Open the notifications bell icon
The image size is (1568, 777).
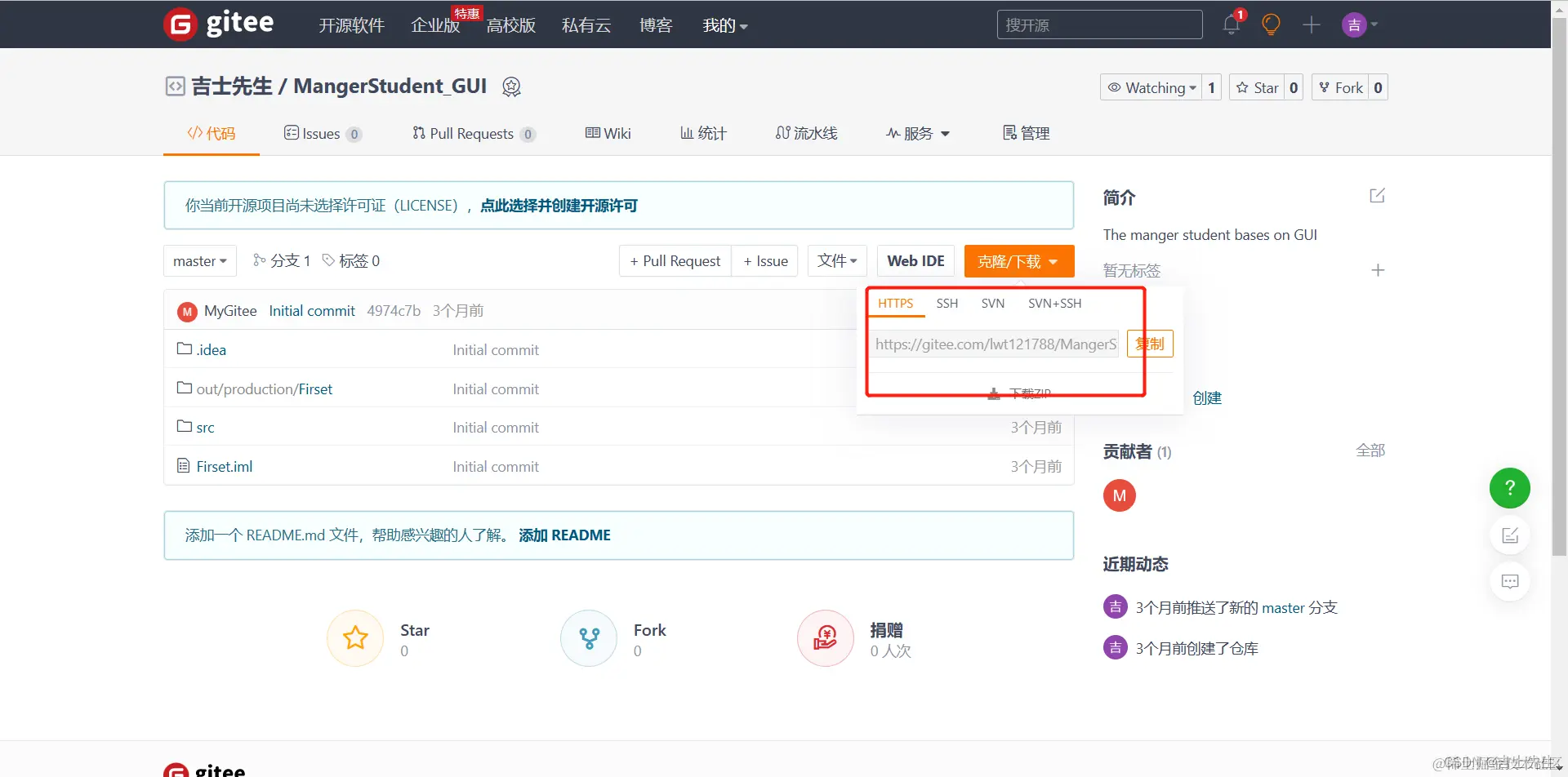click(x=1232, y=24)
